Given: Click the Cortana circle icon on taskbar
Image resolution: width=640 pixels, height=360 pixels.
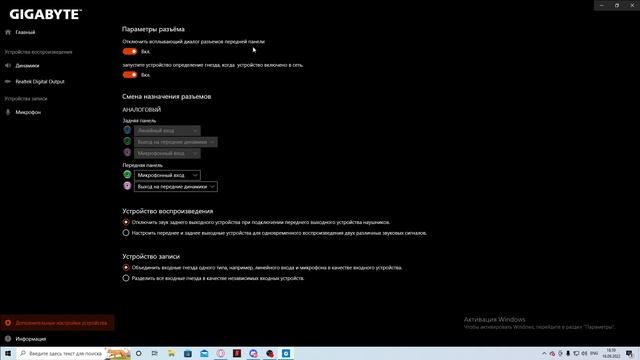Looking at the screenshot, I should pyautogui.click(x=139, y=353).
